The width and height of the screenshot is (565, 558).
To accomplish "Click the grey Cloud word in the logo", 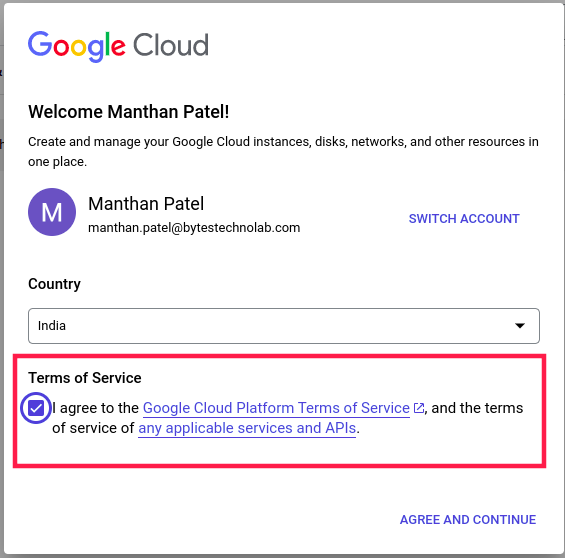I will (x=171, y=45).
